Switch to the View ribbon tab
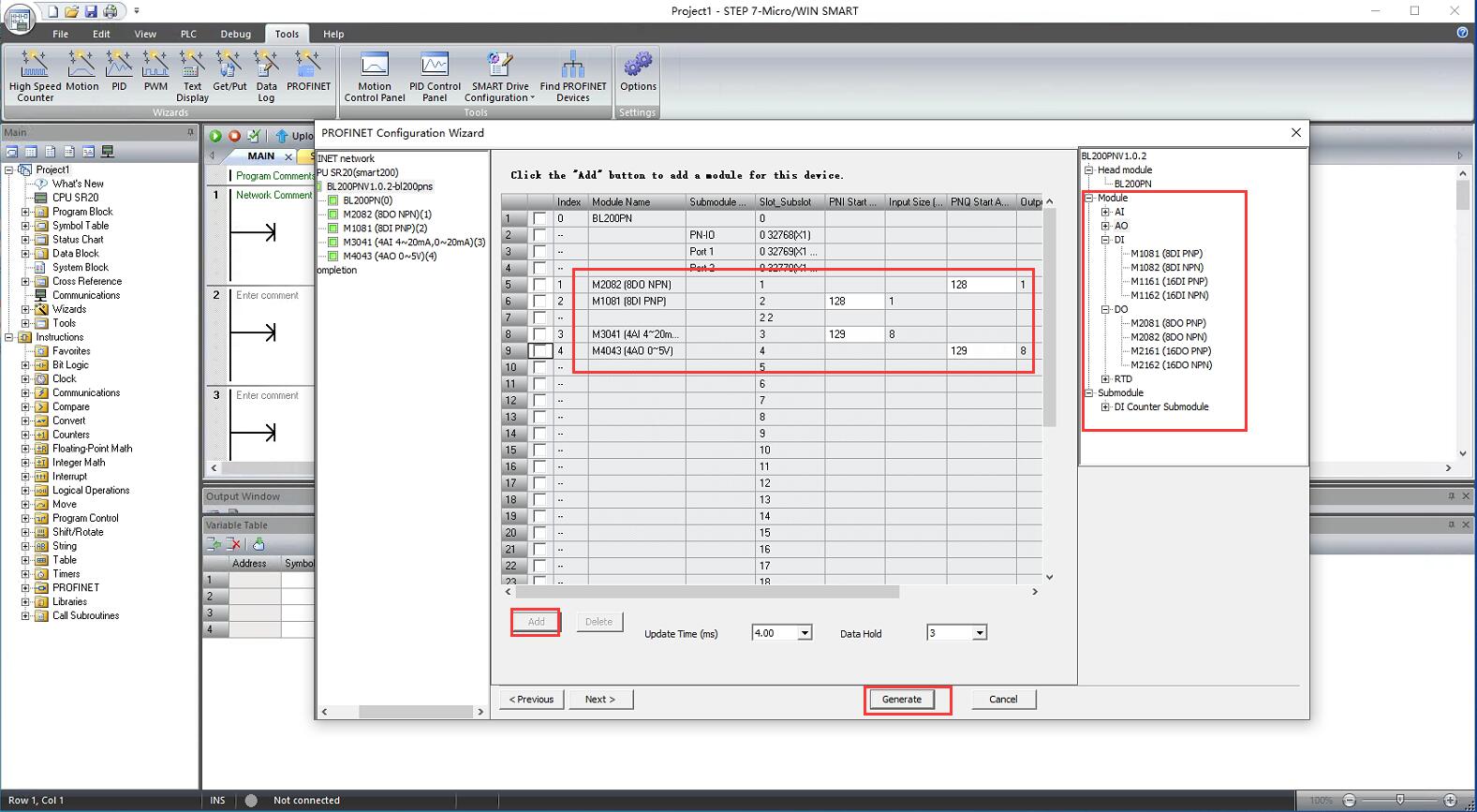Image resolution: width=1477 pixels, height=812 pixels. [145, 34]
